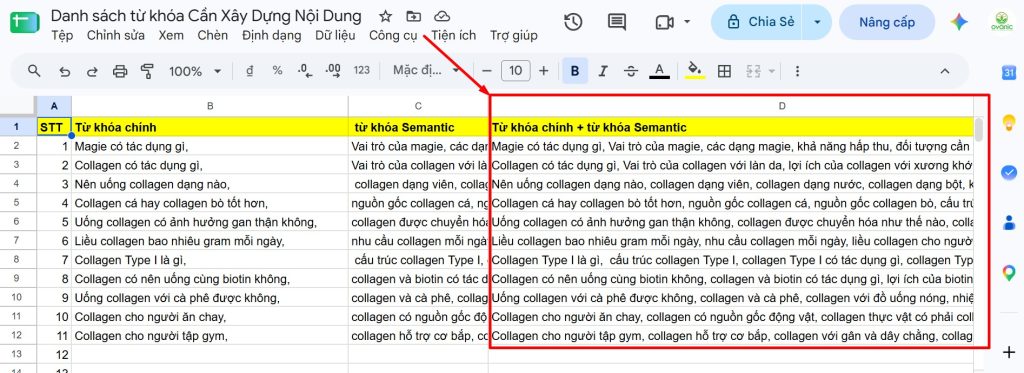Redo the last action

pyautogui.click(x=92, y=71)
